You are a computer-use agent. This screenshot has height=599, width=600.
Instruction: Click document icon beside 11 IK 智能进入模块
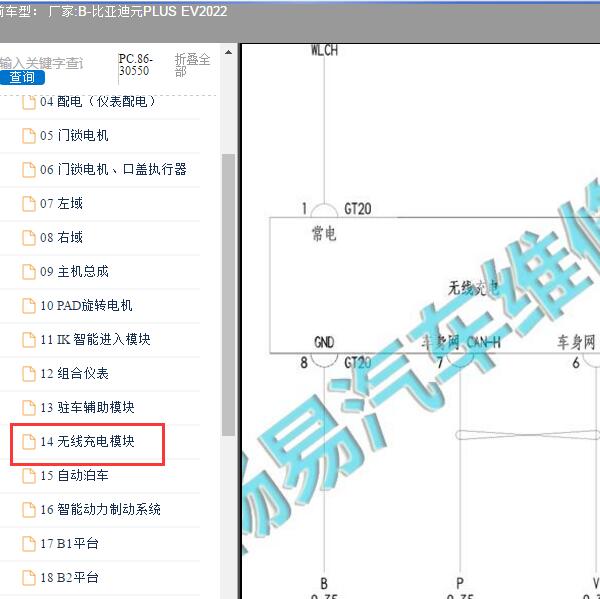coord(29,339)
